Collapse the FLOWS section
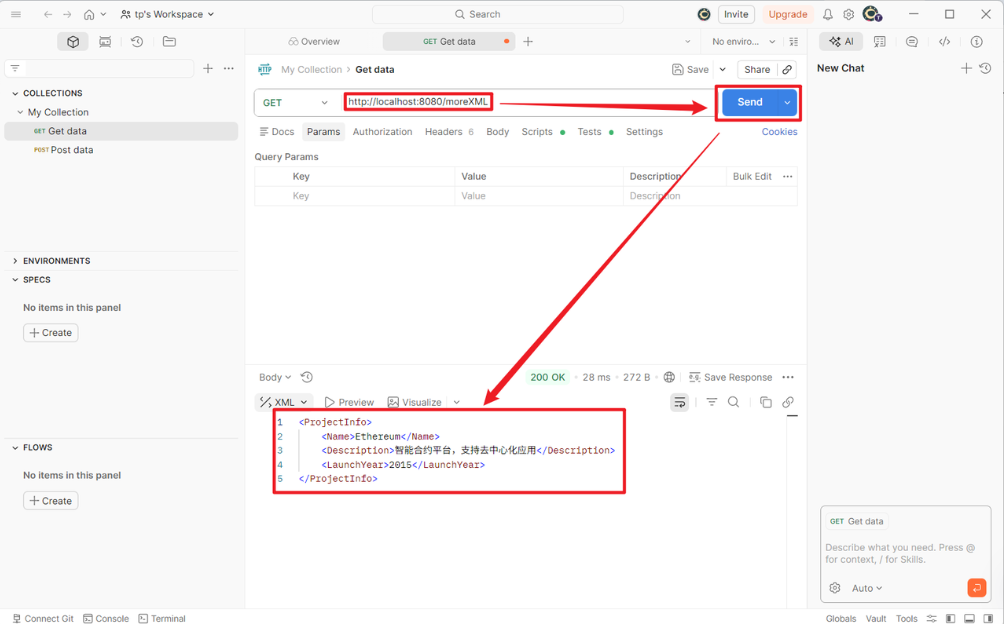 pos(15,447)
